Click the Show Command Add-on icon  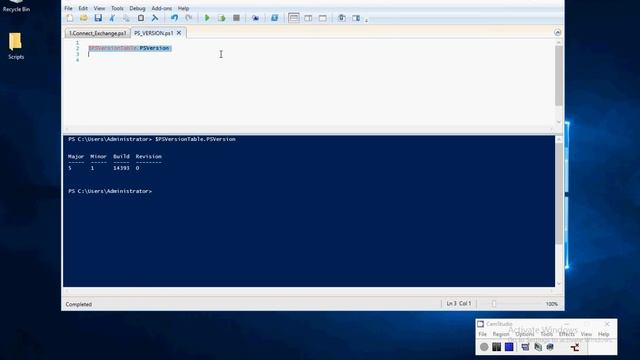click(x=356, y=18)
